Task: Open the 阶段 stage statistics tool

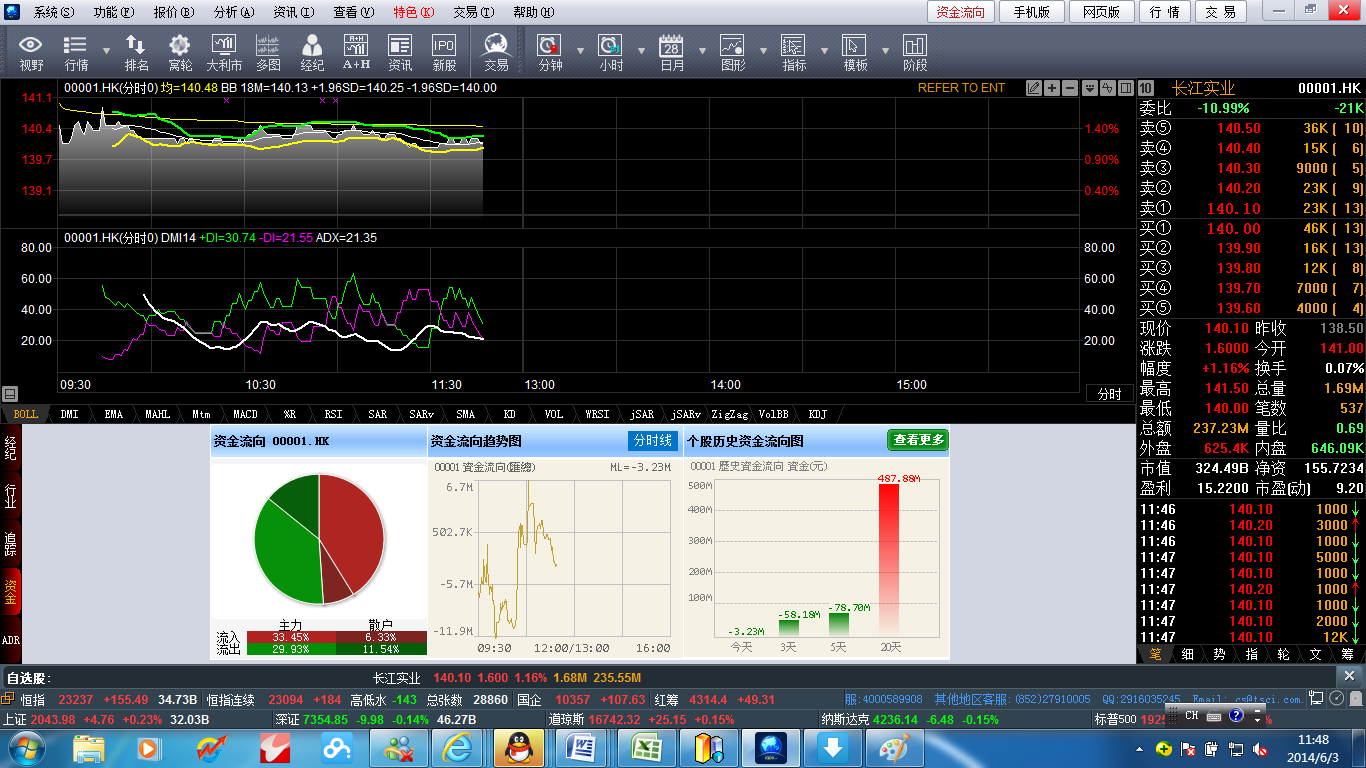Action: tap(915, 52)
